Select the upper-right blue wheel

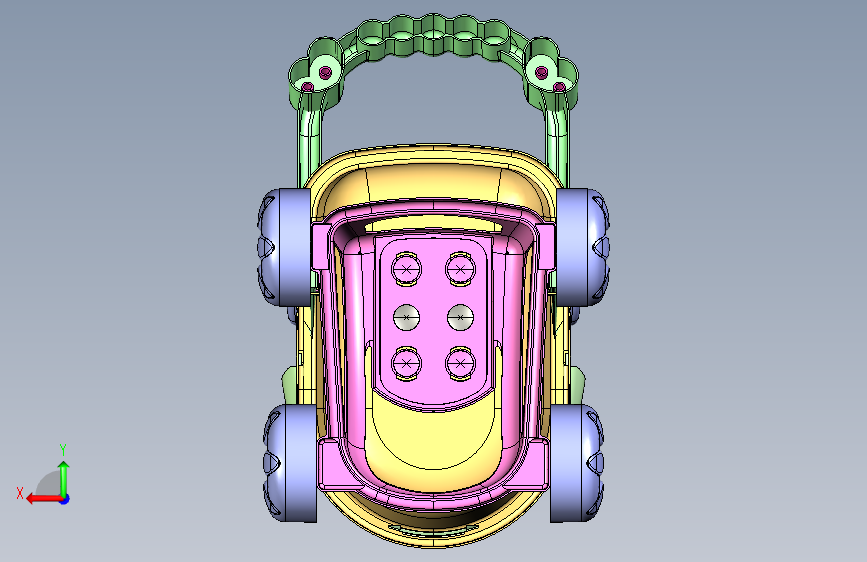pos(582,247)
